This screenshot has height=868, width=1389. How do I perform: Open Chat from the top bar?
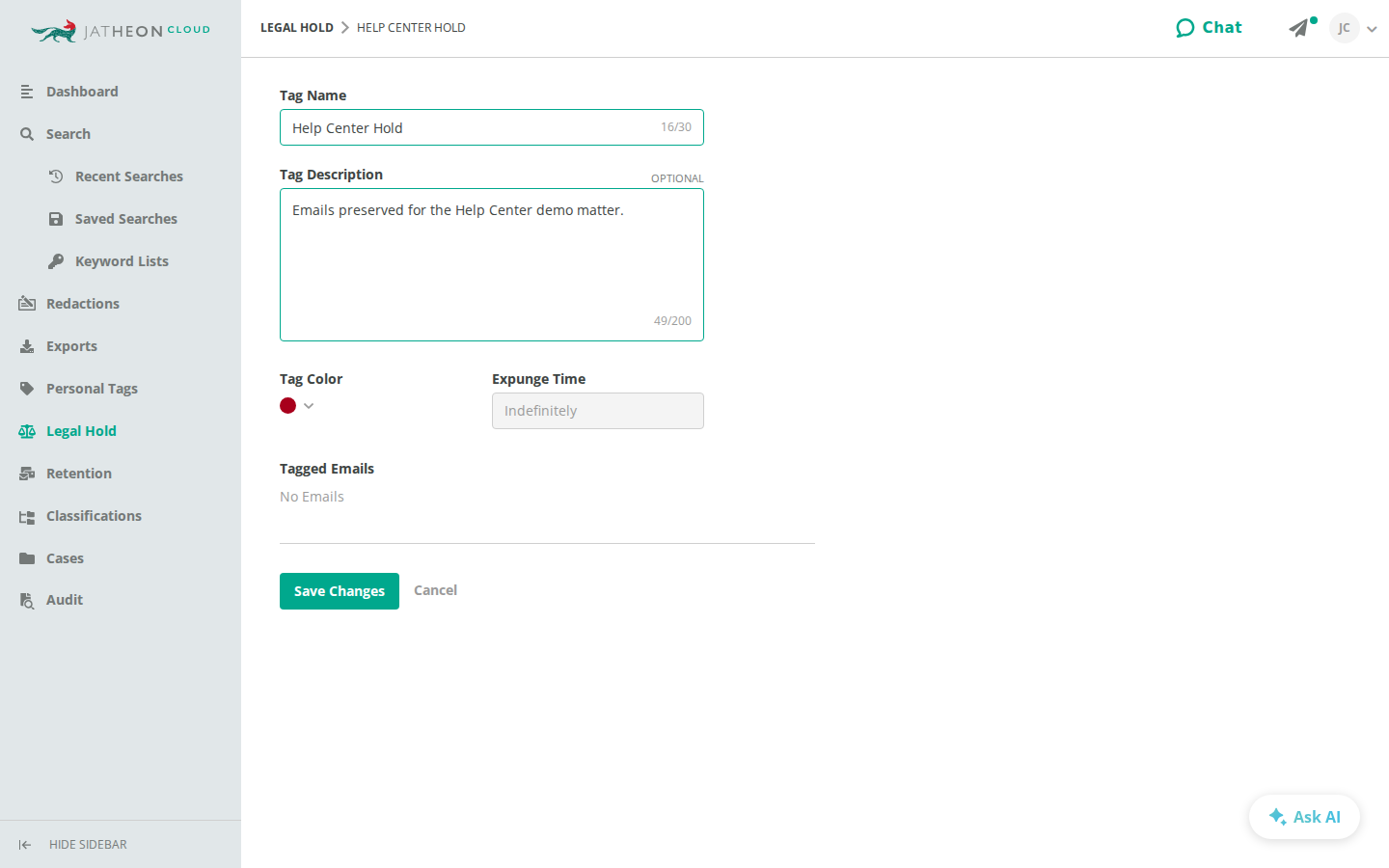1210,28
